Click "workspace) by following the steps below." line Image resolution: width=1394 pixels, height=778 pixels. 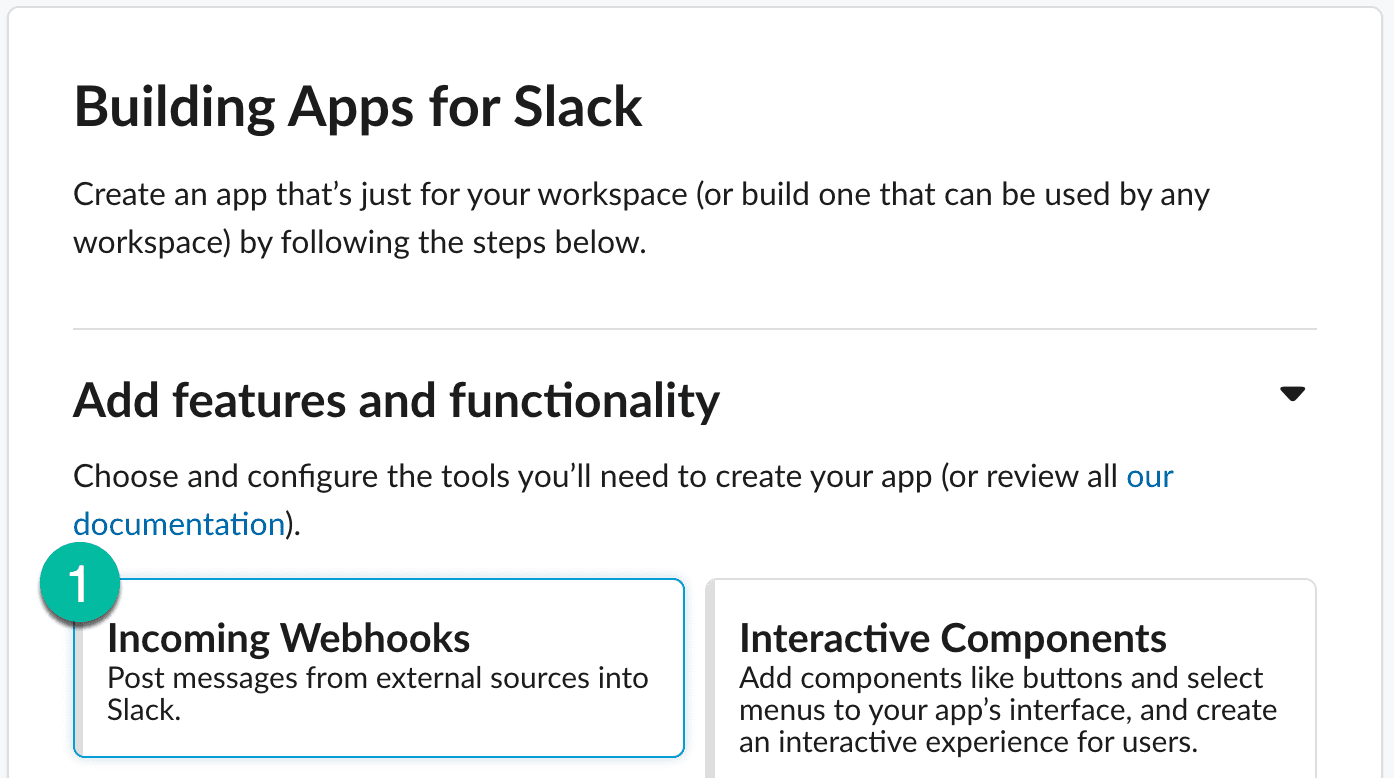(360, 243)
